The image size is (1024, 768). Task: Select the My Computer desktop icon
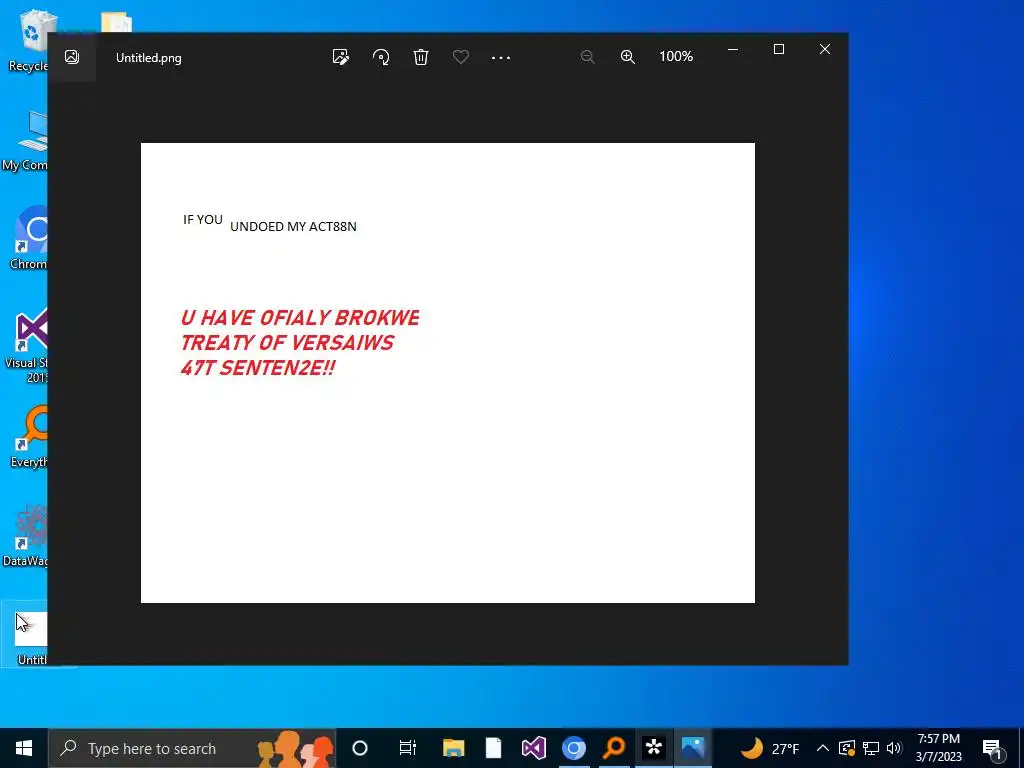[26, 140]
